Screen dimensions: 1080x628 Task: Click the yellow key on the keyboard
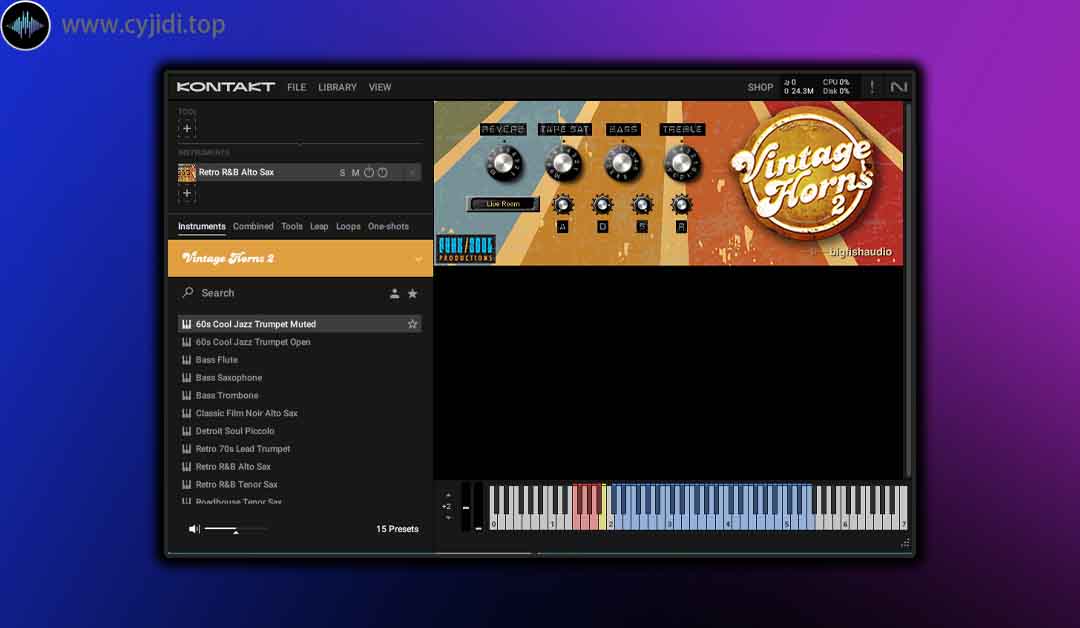point(605,507)
